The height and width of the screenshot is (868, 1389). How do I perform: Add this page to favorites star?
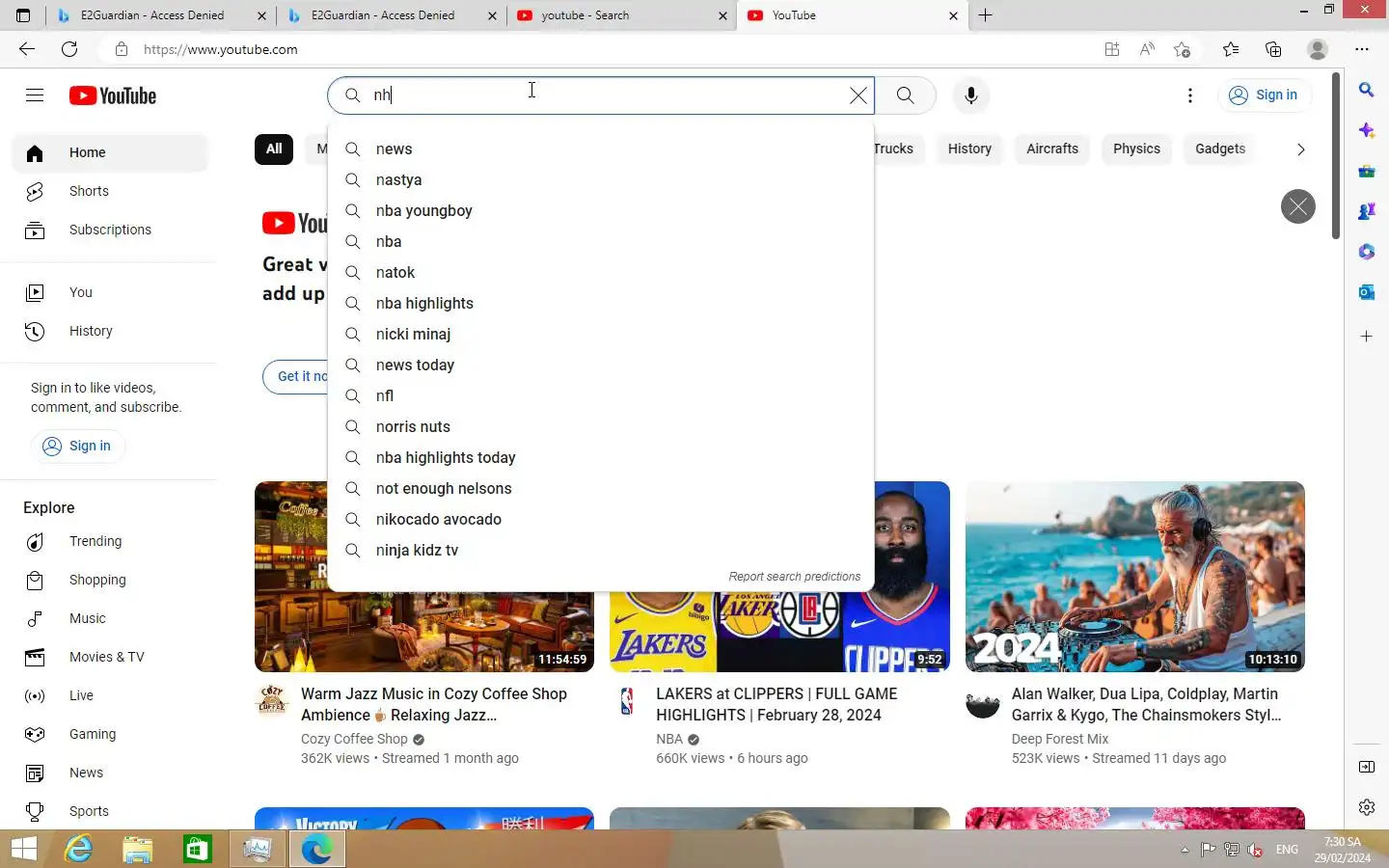(1182, 49)
